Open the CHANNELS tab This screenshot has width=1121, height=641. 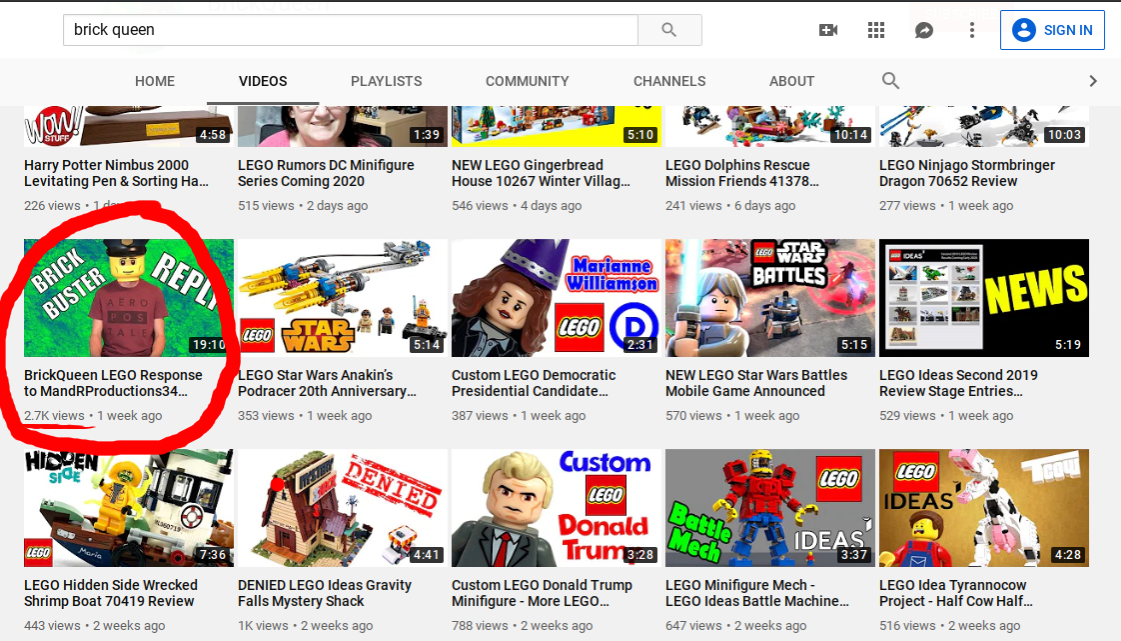(669, 81)
